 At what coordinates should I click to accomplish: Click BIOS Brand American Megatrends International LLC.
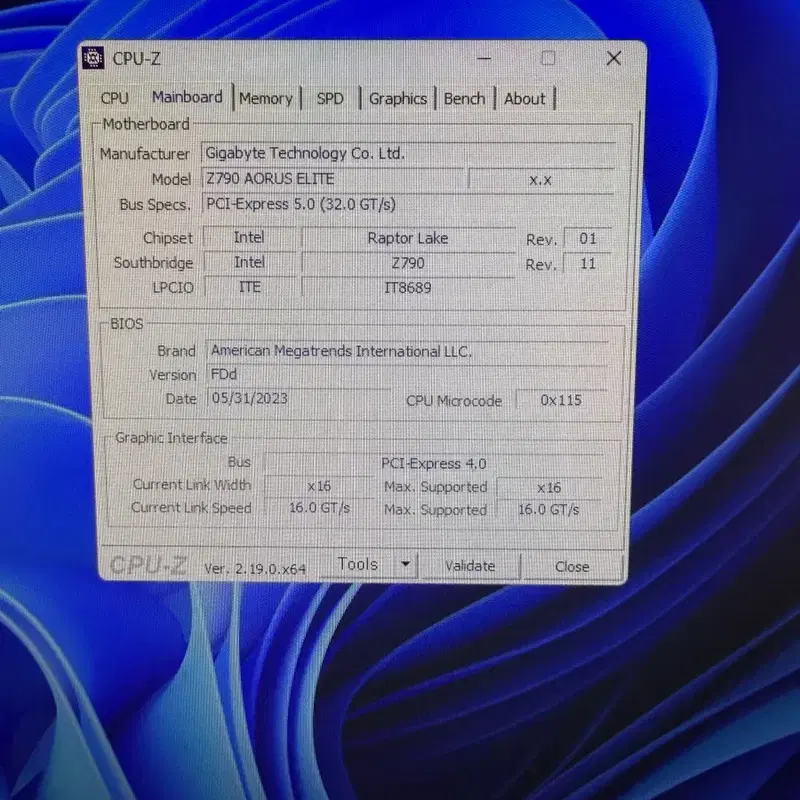click(407, 352)
